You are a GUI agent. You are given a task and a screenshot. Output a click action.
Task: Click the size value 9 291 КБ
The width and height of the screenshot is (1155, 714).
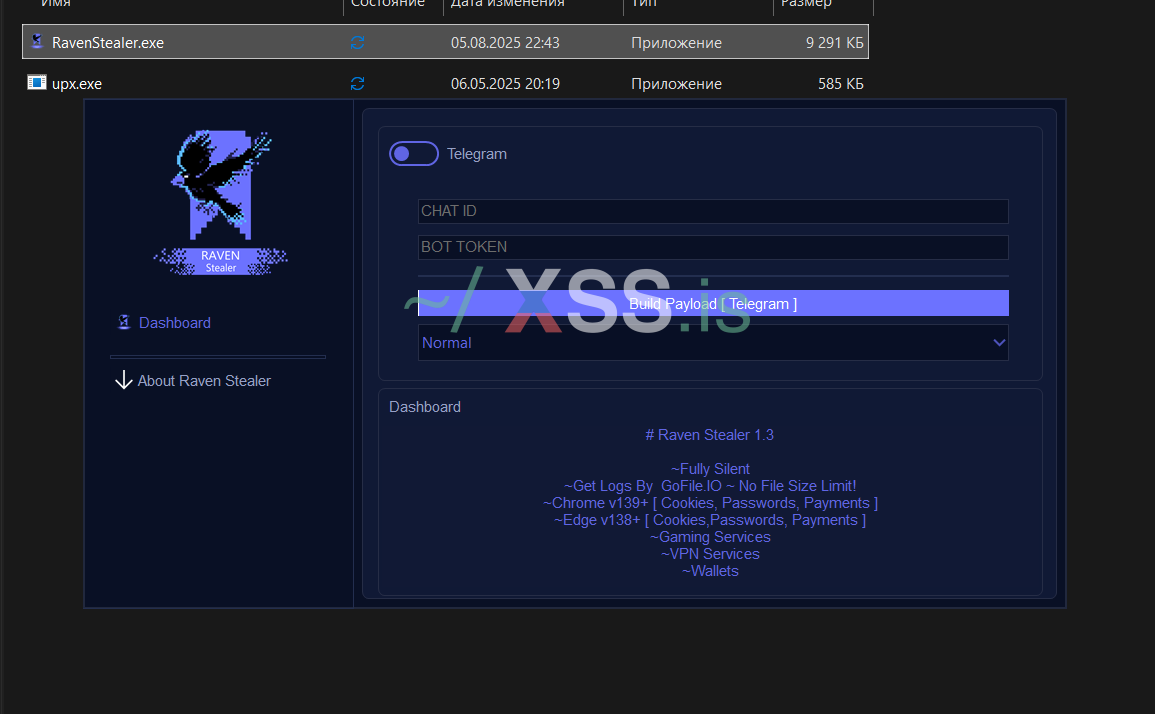tap(835, 43)
